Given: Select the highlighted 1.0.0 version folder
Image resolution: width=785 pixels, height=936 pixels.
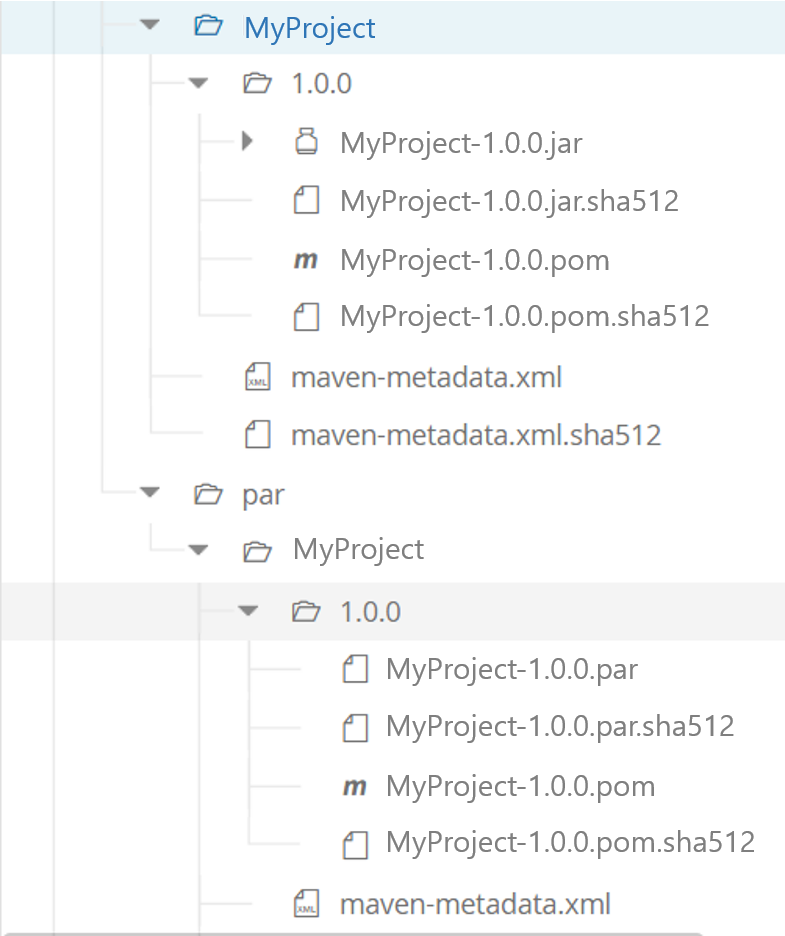Looking at the screenshot, I should (369, 610).
